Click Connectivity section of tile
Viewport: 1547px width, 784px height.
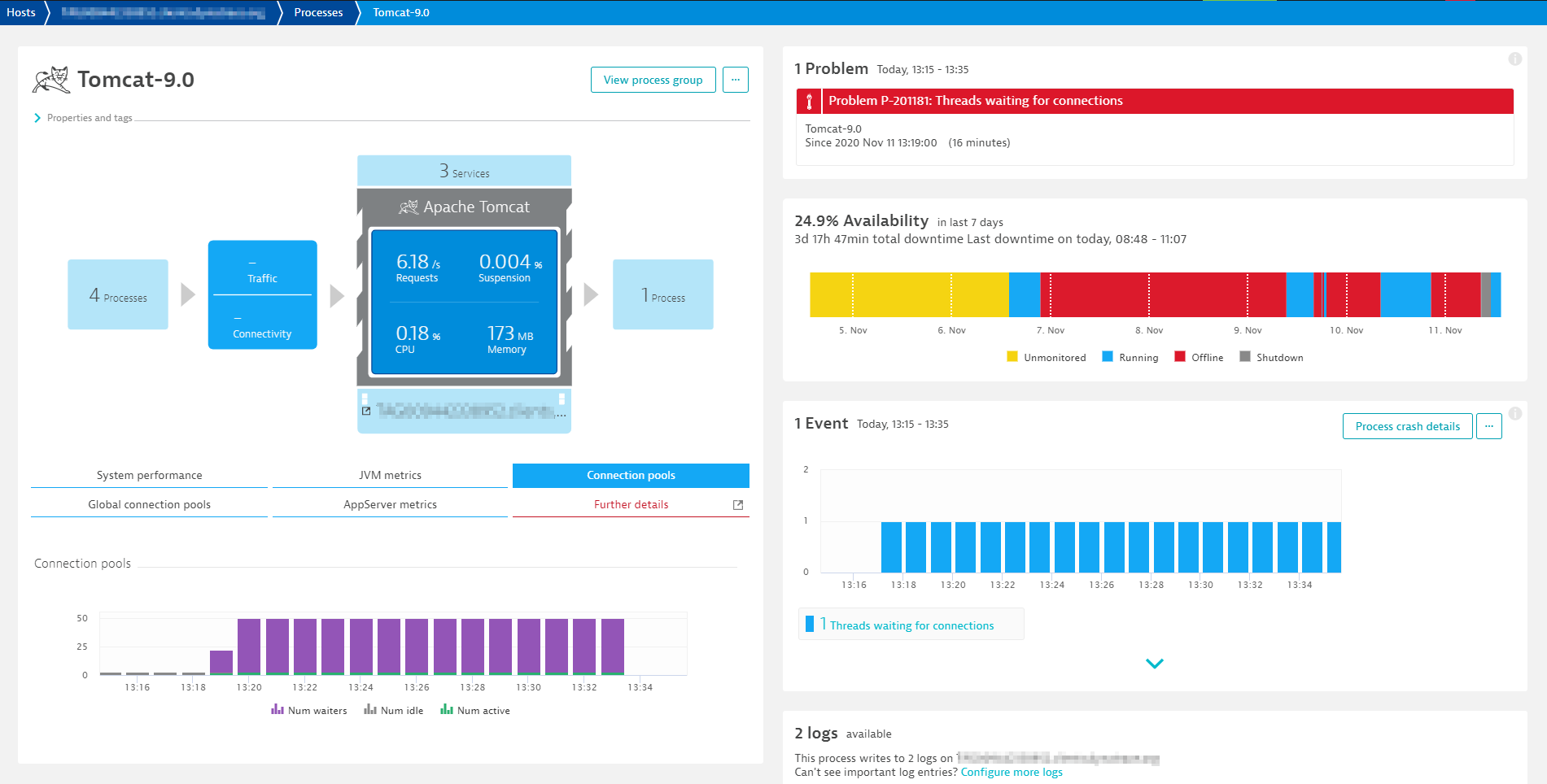click(x=262, y=324)
